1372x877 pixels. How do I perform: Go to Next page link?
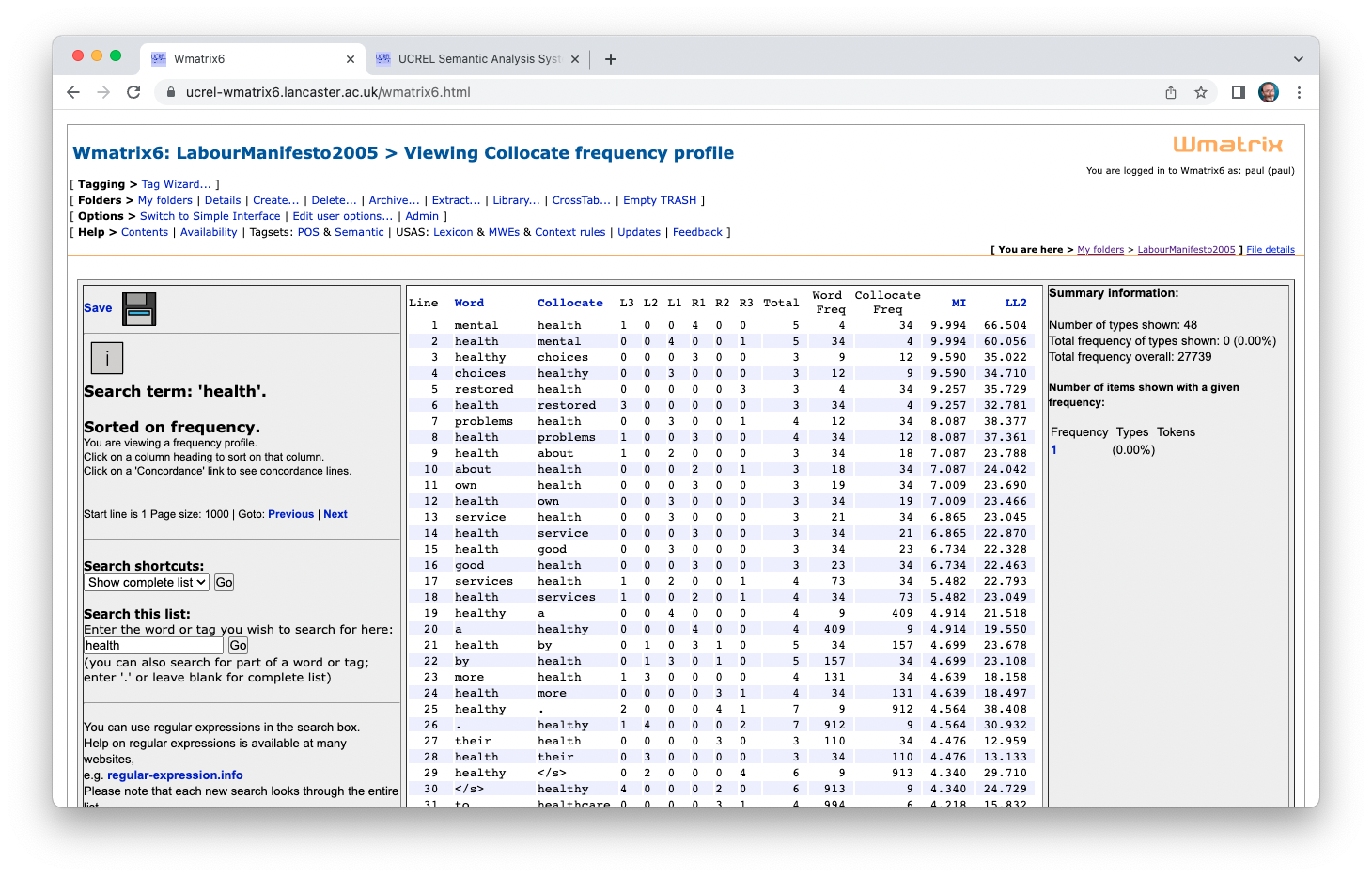coord(335,514)
